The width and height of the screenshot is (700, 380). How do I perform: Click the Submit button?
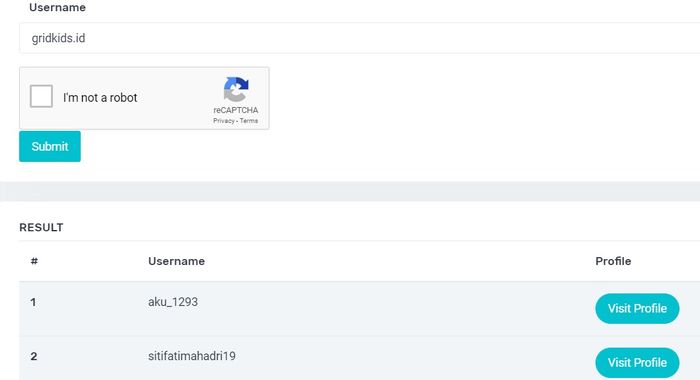click(x=50, y=146)
